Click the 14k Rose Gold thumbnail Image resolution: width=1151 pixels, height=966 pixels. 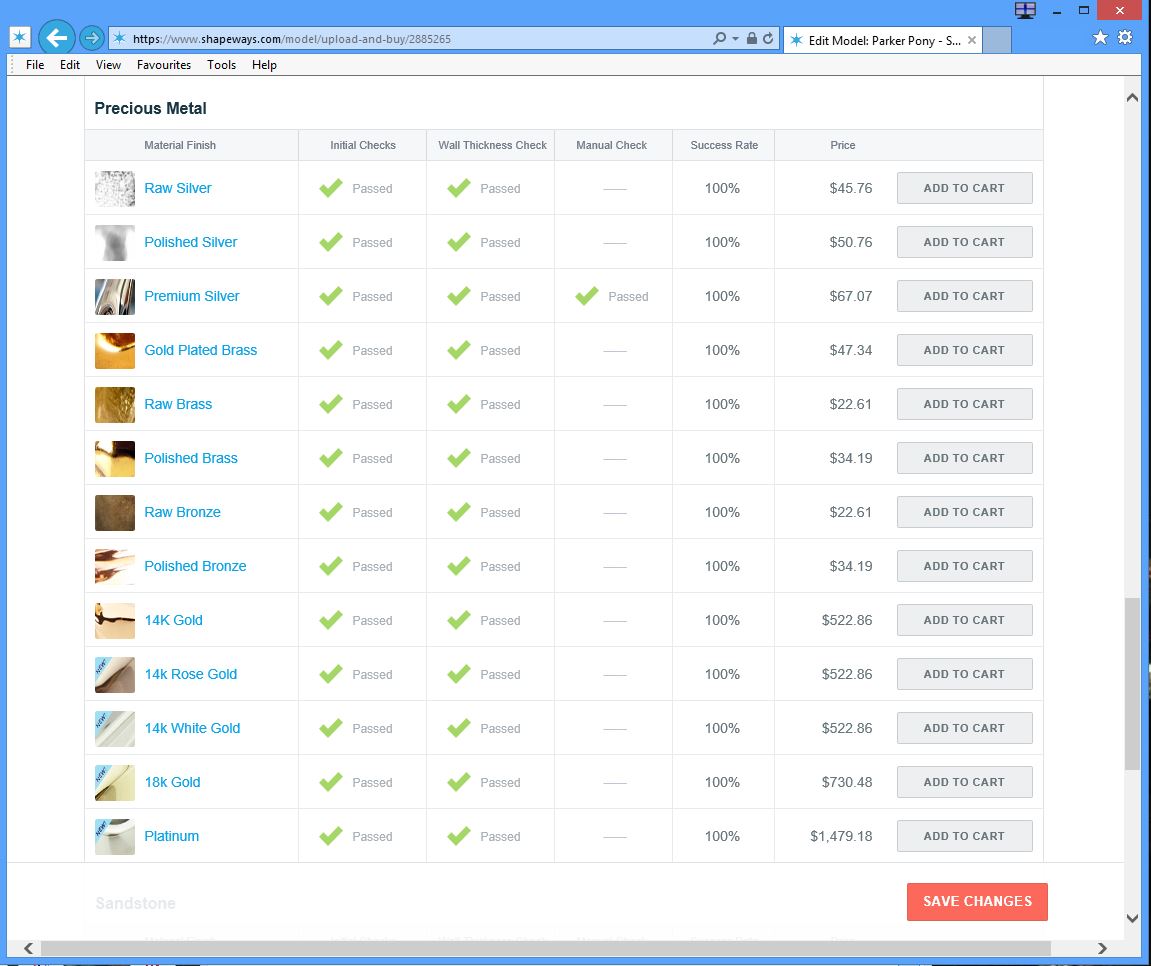(x=115, y=675)
